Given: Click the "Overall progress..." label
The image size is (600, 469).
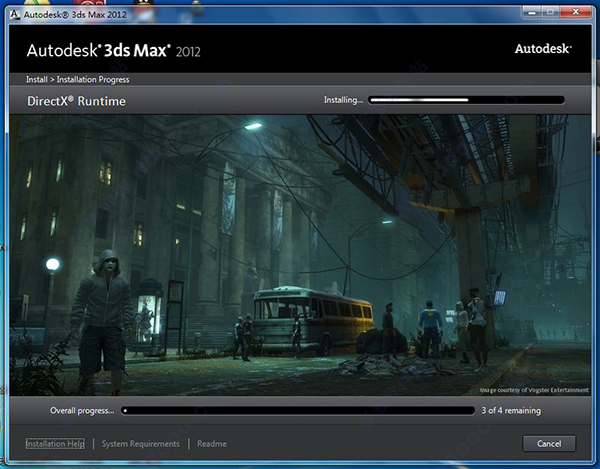Looking at the screenshot, I should [82, 410].
